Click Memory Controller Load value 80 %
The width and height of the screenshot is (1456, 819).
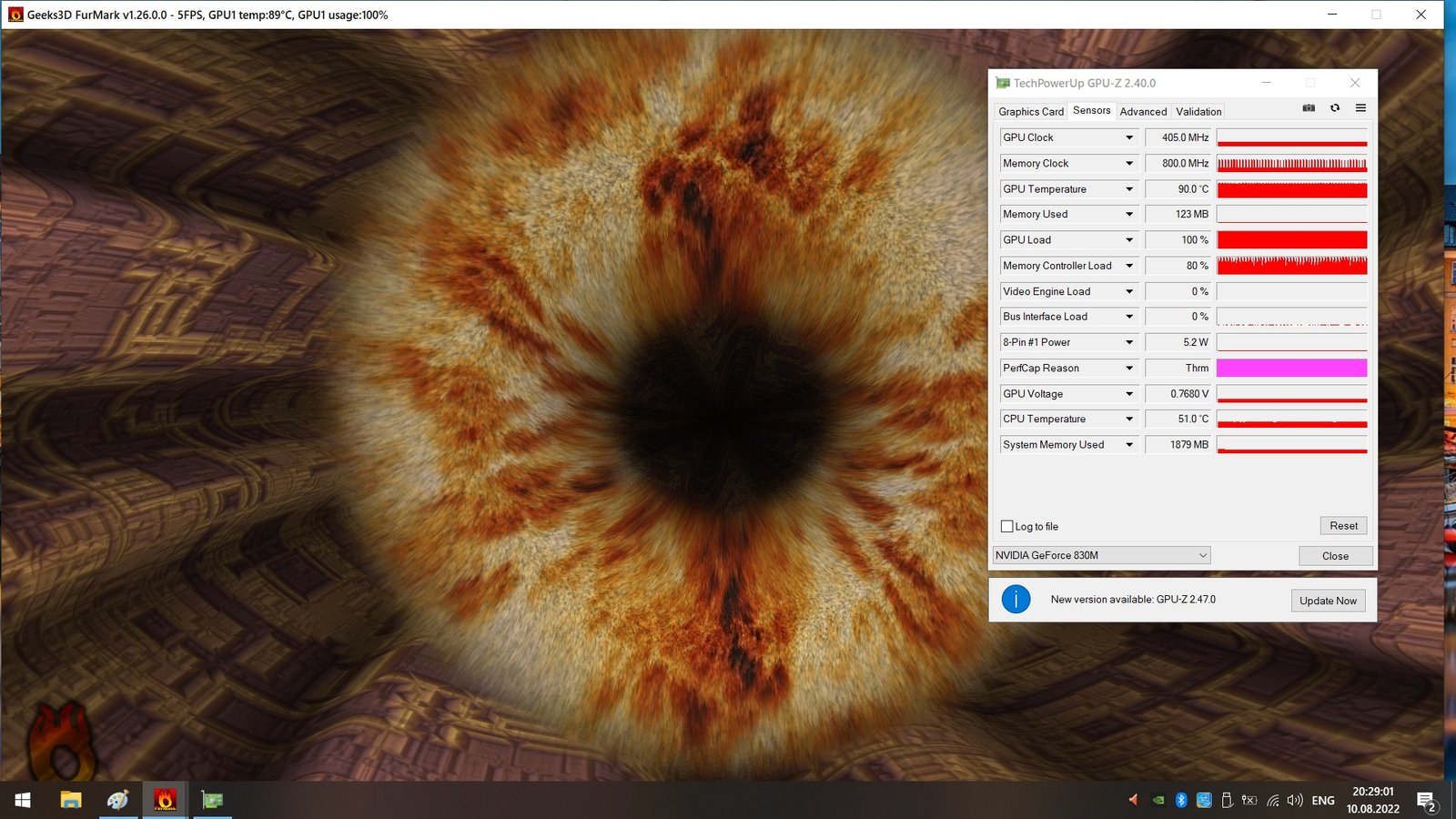(1178, 266)
